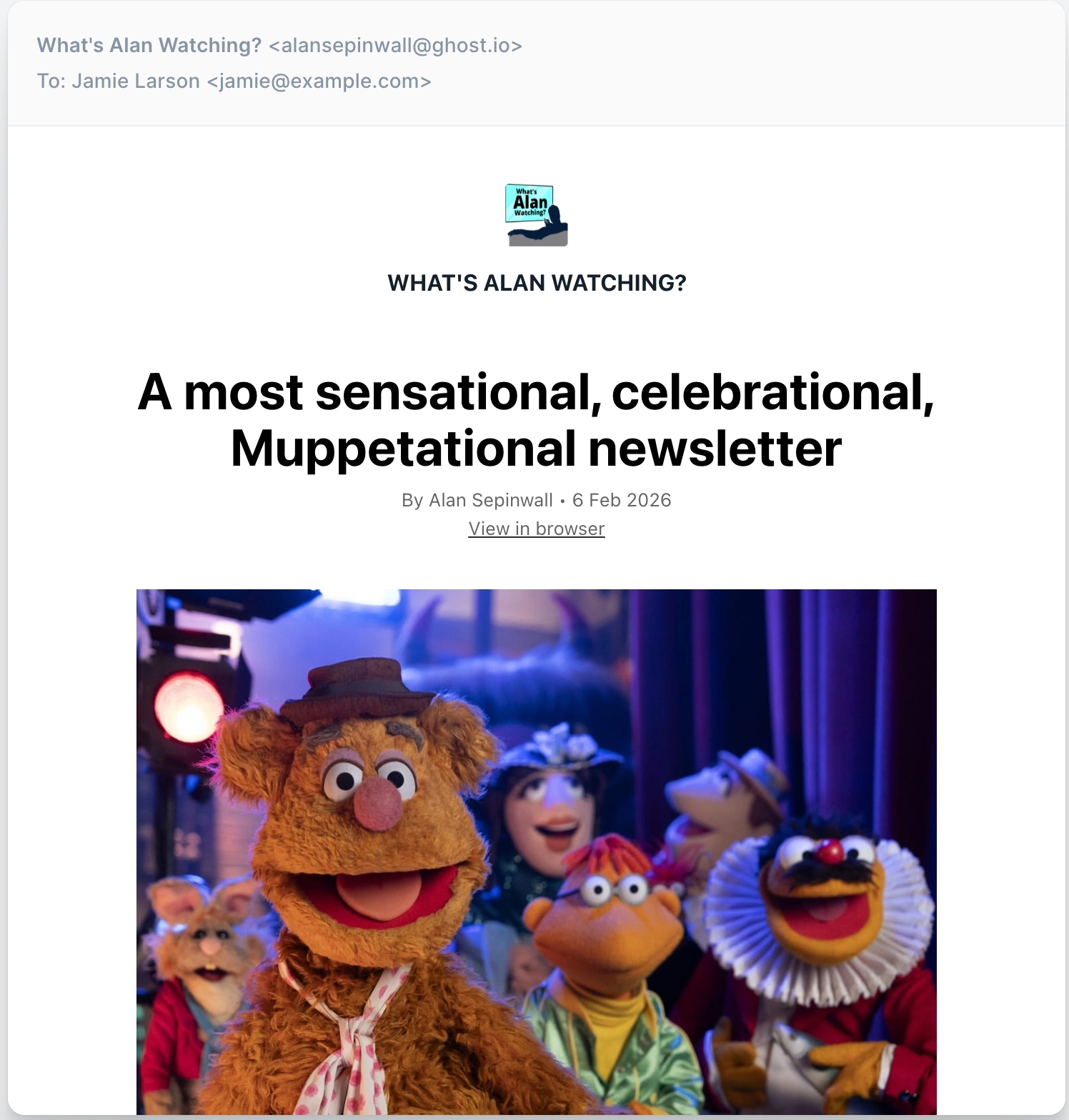
Task: Click recipient name Jamie Larson
Action: (x=136, y=81)
